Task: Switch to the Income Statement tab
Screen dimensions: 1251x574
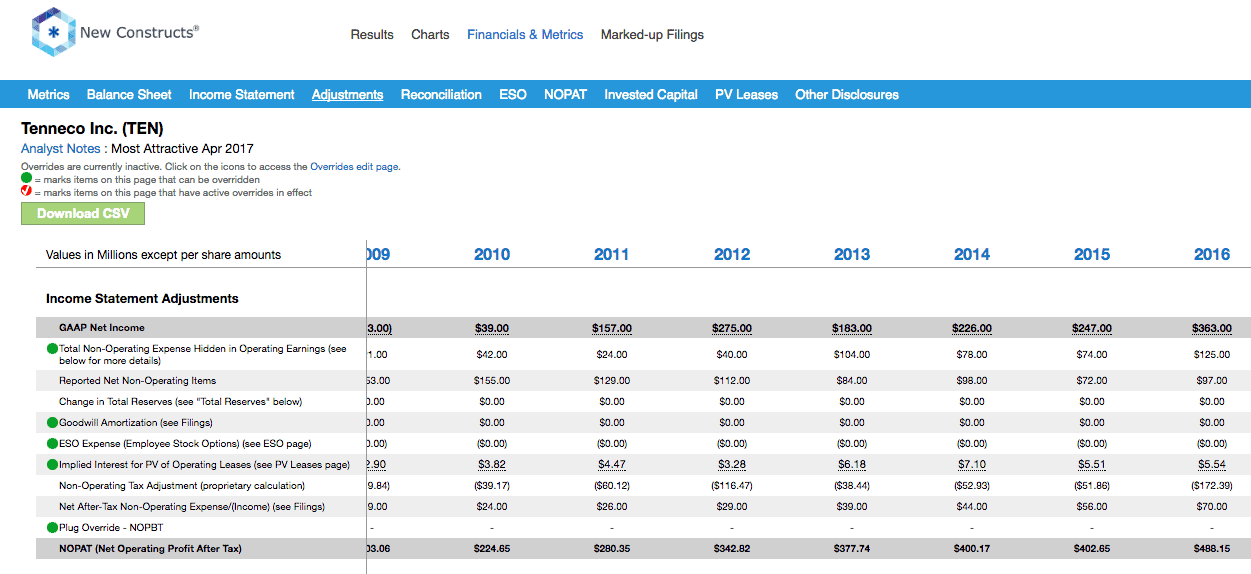Action: 242,95
